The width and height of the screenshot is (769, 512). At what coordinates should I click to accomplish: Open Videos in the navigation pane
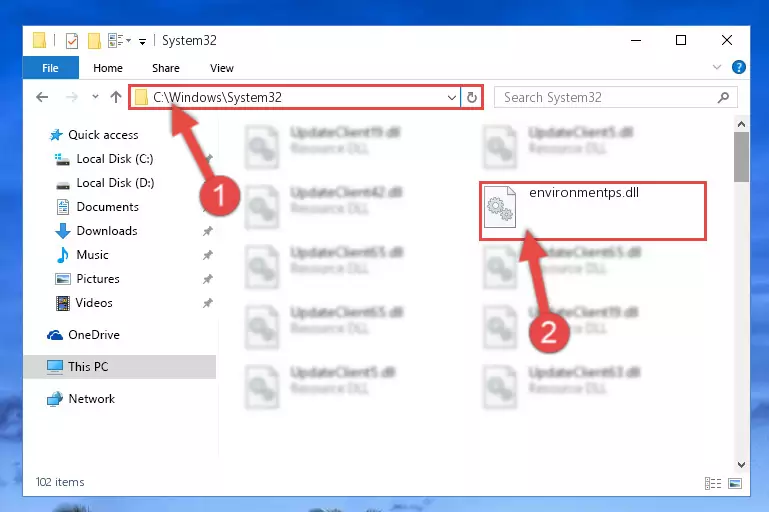coord(94,303)
